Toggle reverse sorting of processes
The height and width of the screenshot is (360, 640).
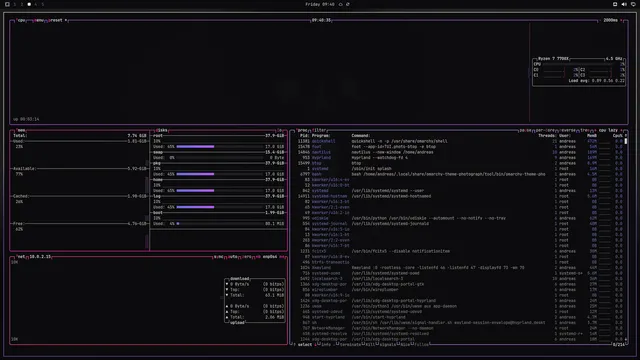567,130
